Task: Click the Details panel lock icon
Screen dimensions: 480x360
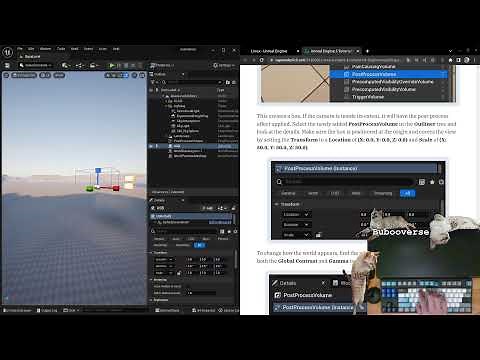Action: pyautogui.click(x=234, y=208)
